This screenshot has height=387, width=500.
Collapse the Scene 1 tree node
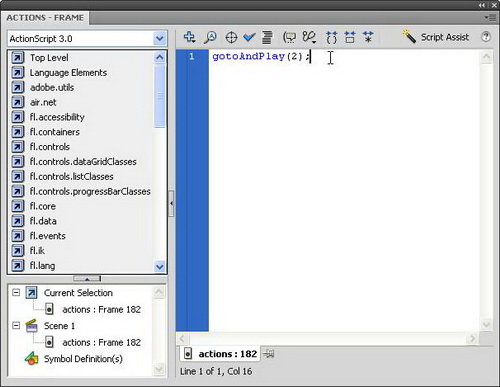tap(16, 325)
